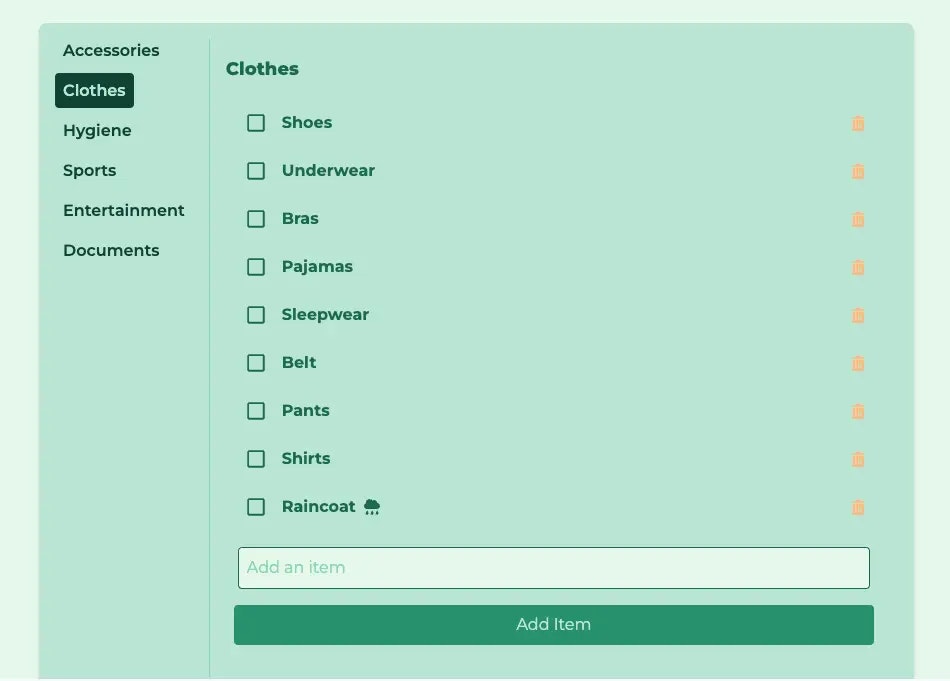Check off the Shirts item
Viewport: 950px width, 681px height.
click(x=256, y=459)
